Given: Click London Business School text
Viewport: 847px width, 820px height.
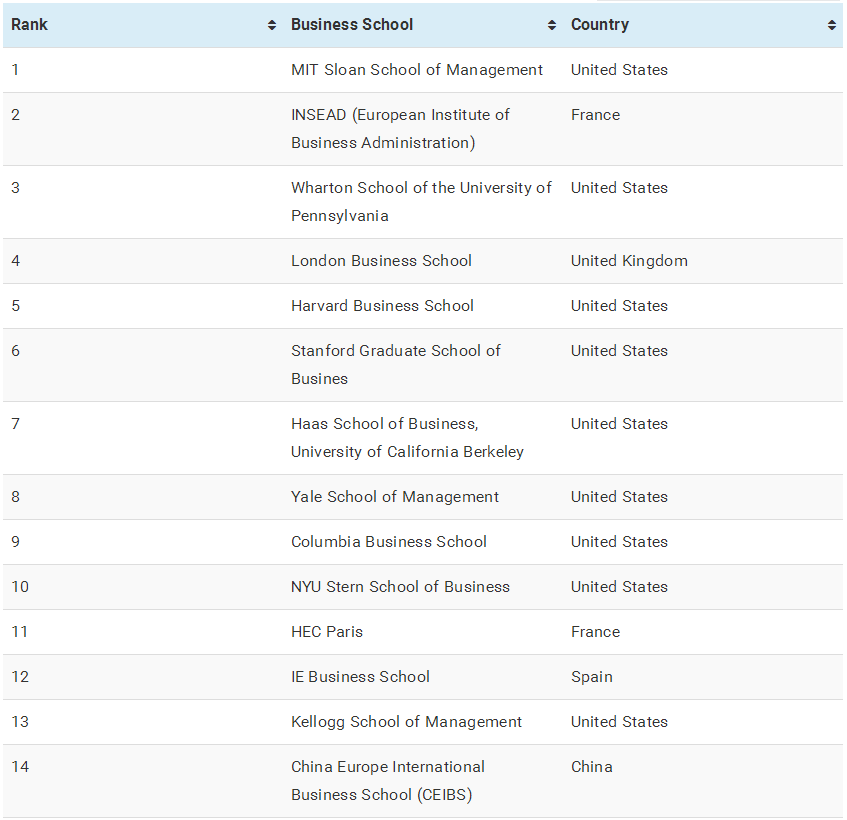Looking at the screenshot, I should pos(381,261).
